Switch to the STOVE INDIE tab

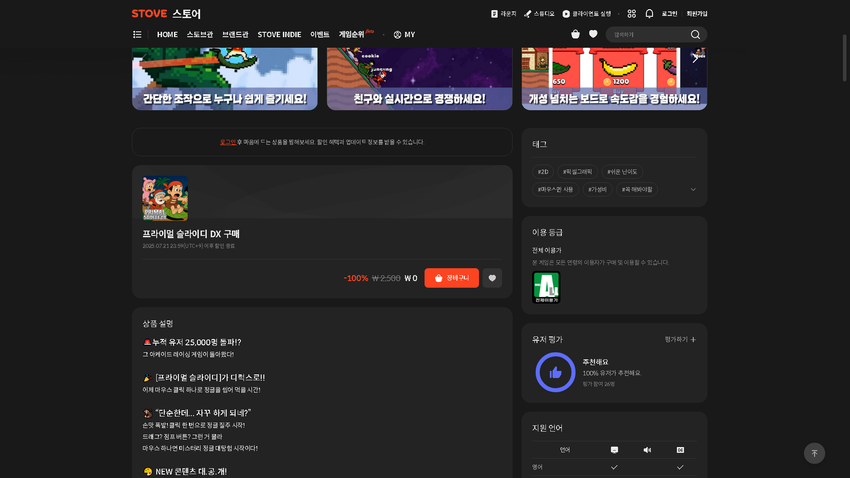pos(279,34)
